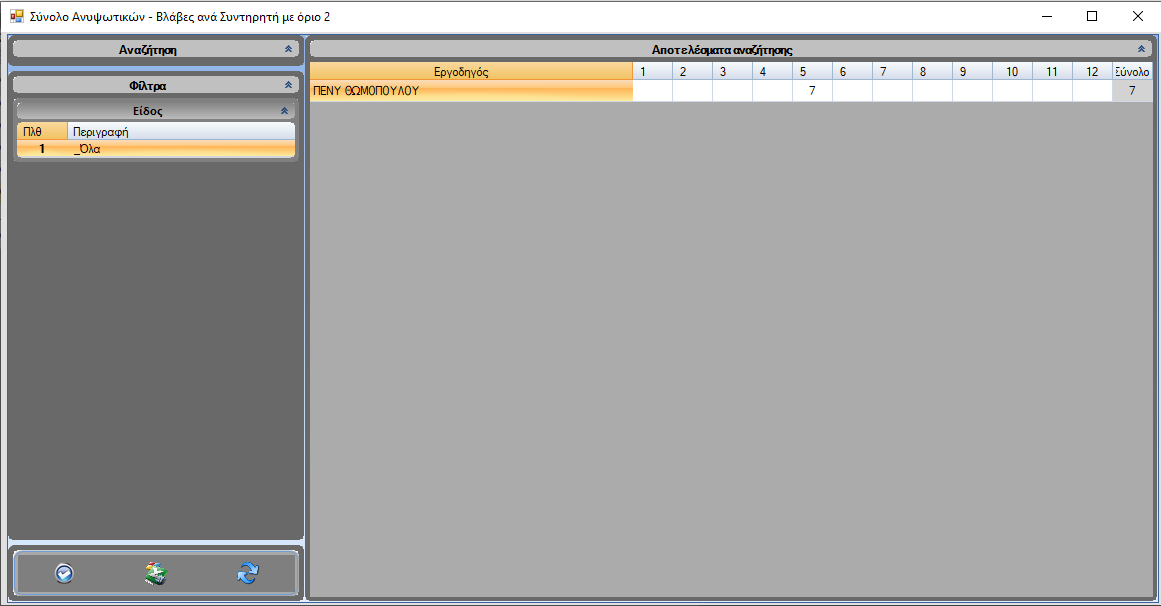Image resolution: width=1161 pixels, height=606 pixels.
Task: Click the blue refresh arrows icon
Action: pos(248,573)
